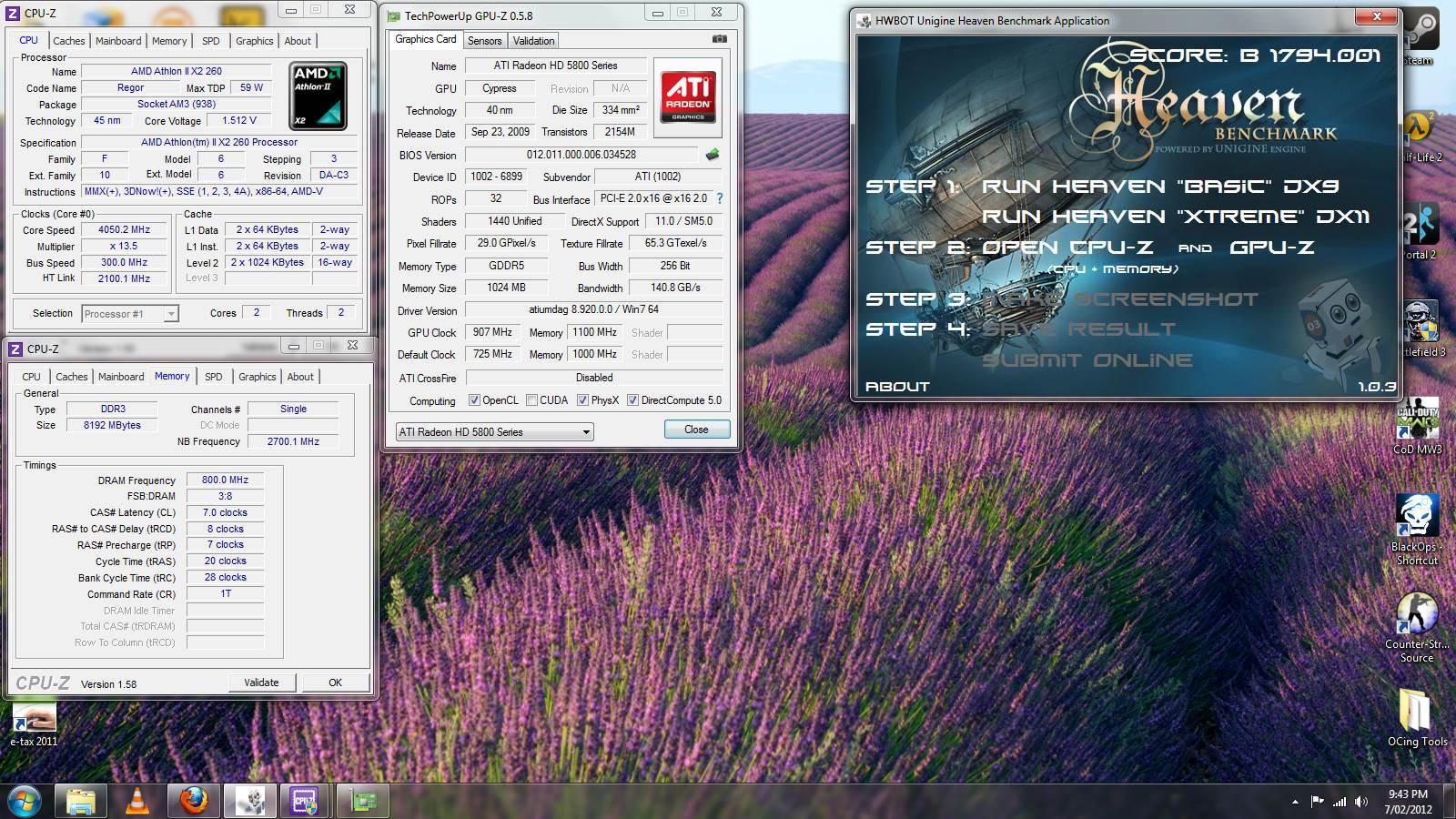
Task: Open VLC media player from the taskbar
Action: [137, 802]
